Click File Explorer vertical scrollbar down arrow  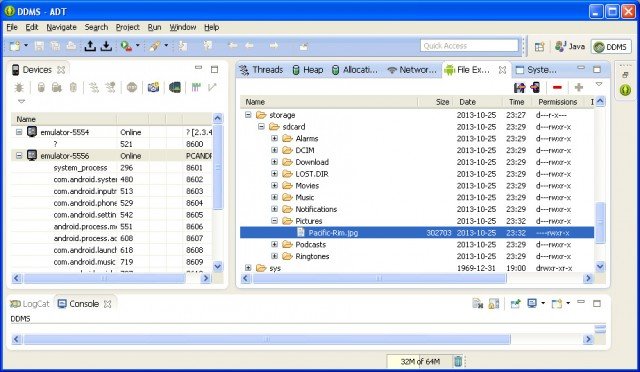coord(600,267)
